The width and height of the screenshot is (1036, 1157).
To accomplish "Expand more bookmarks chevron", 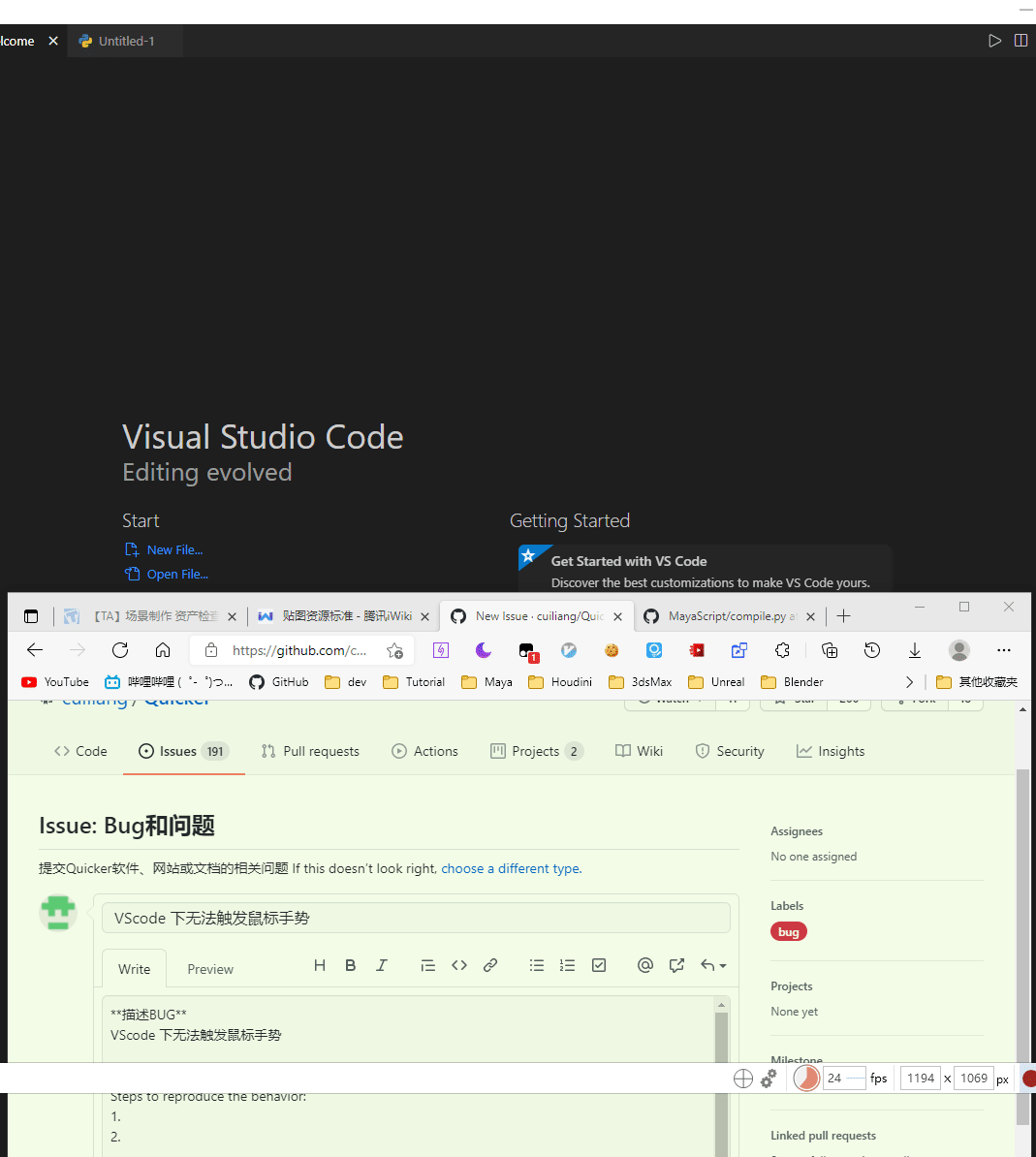I will coord(909,682).
